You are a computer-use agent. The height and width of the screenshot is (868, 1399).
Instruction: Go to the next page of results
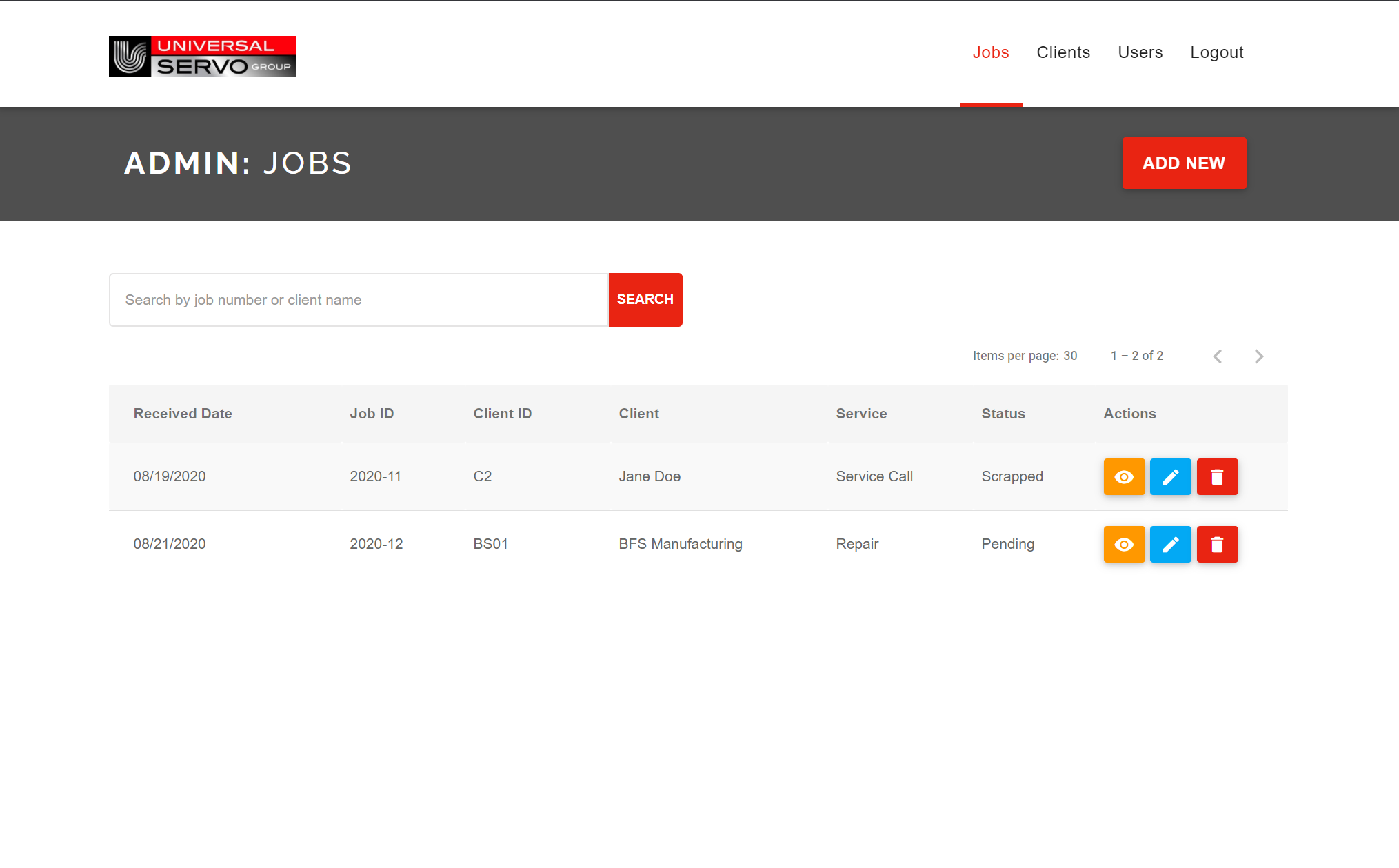pyautogui.click(x=1259, y=356)
